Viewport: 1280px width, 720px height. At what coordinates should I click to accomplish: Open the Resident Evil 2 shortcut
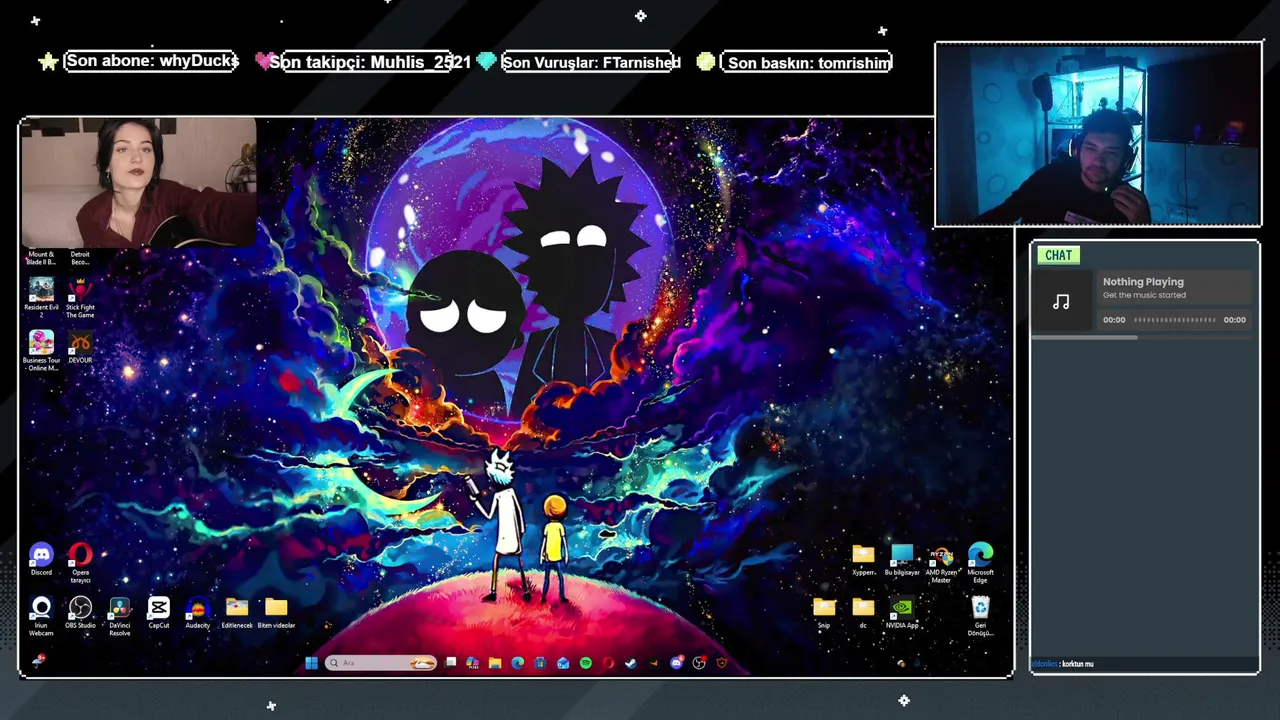click(41, 297)
